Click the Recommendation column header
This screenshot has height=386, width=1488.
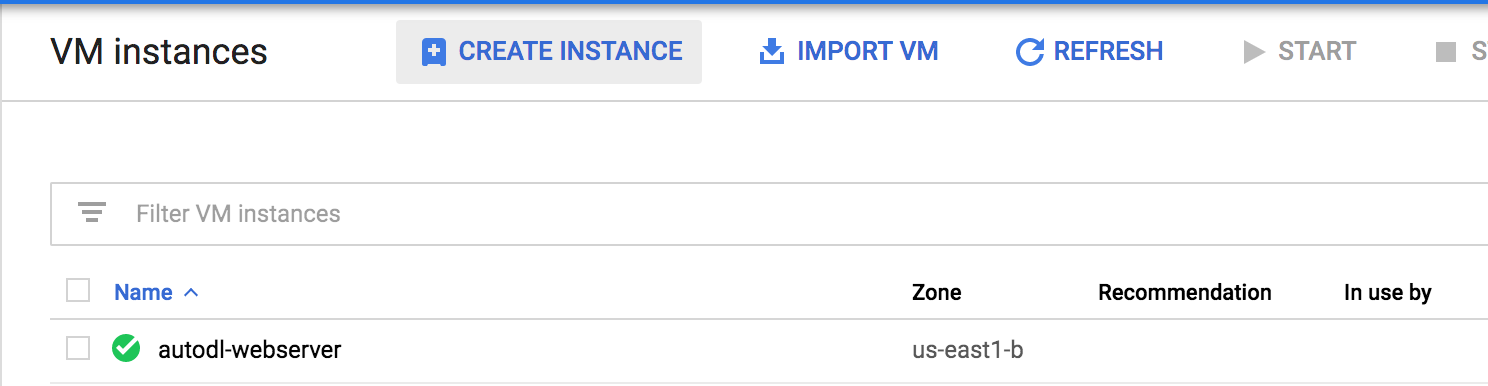tap(1185, 293)
